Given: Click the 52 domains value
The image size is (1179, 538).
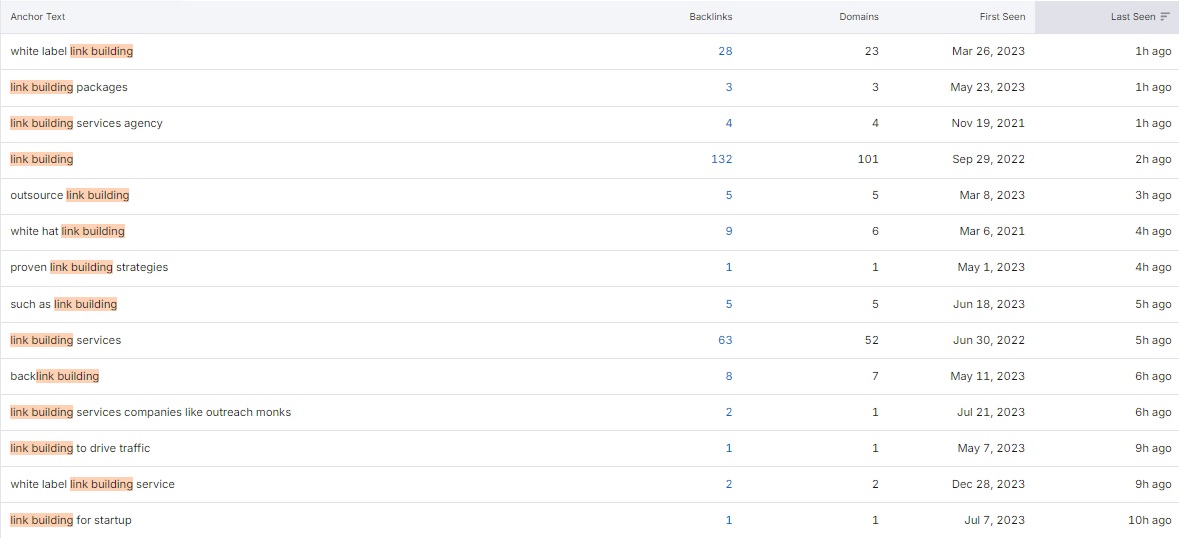Looking at the screenshot, I should point(871,340).
